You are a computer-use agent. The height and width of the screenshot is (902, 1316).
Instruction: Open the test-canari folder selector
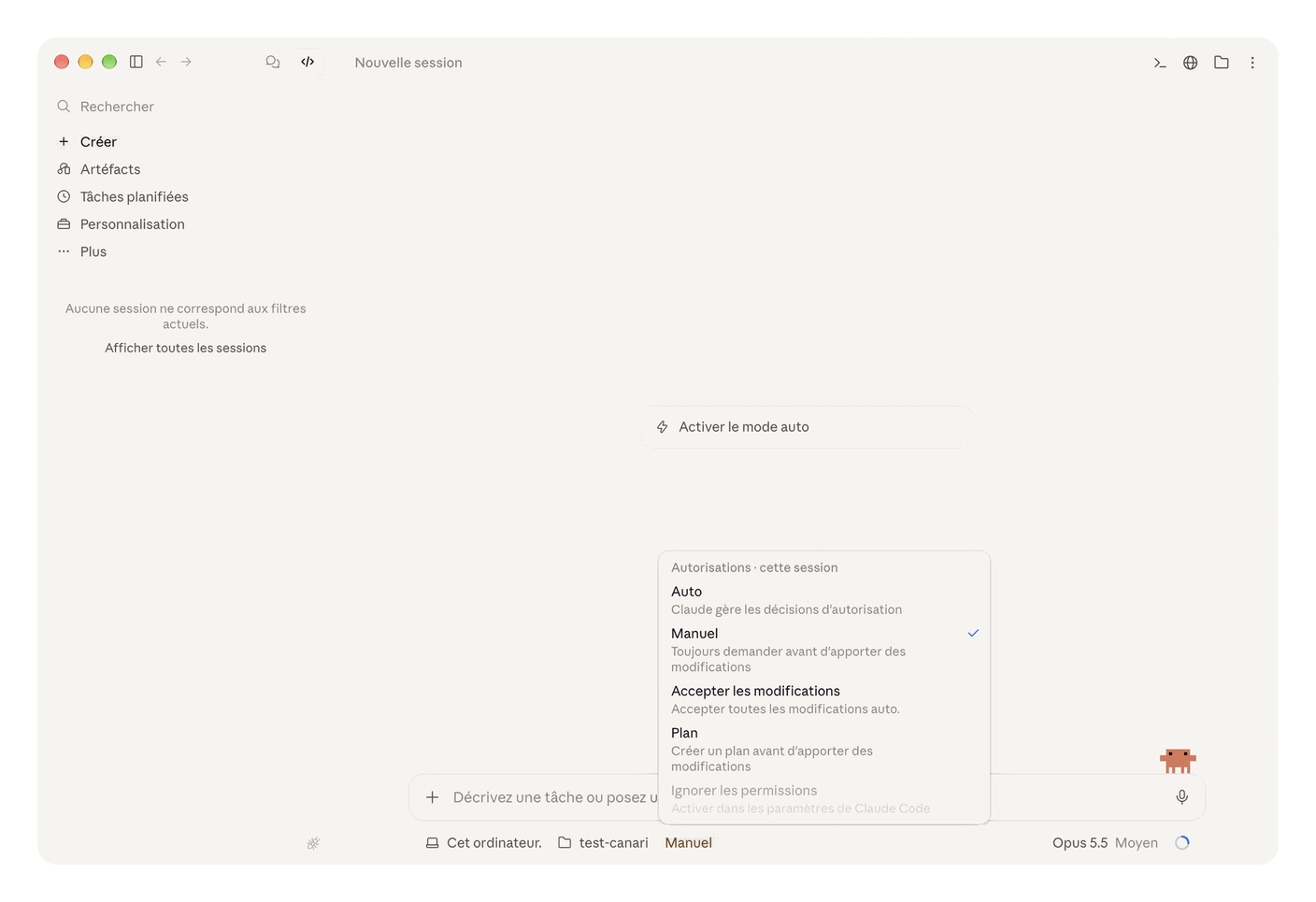pyautogui.click(x=603, y=843)
